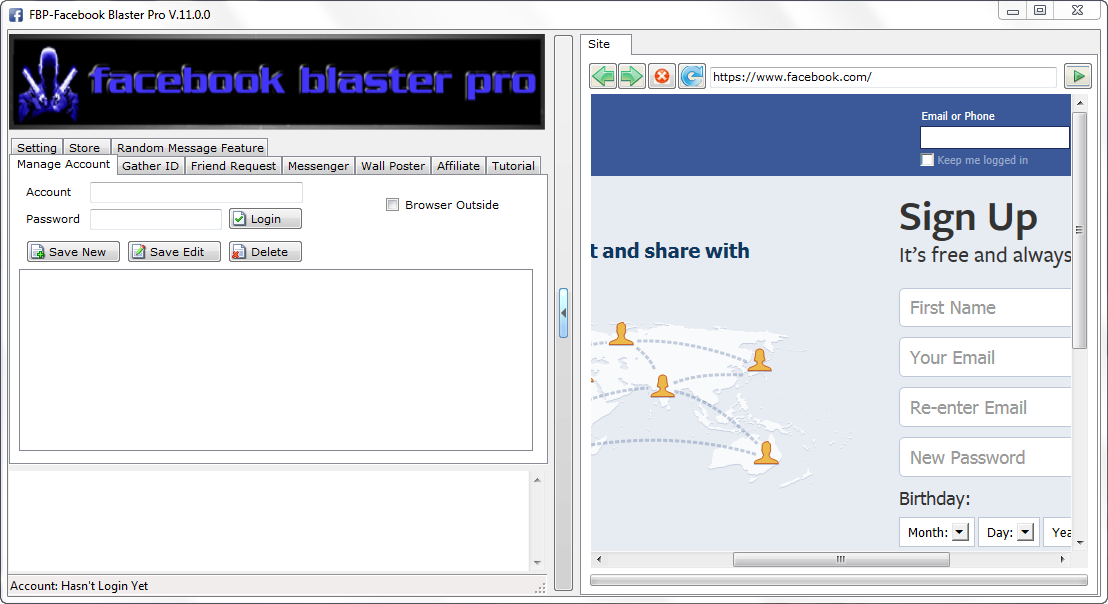Click the page loading progress bar
This screenshot has height=604, width=1108.
coord(839,581)
